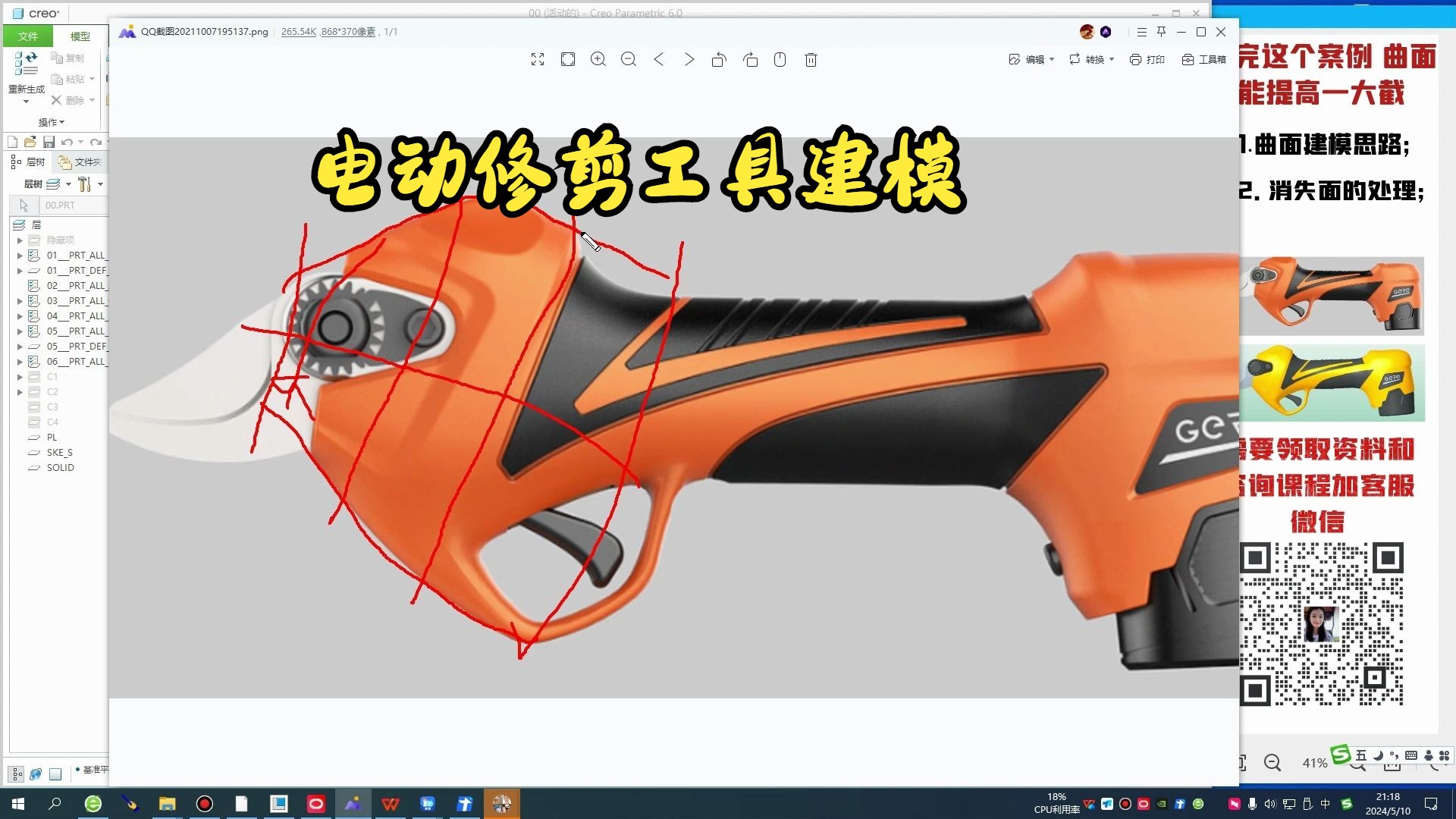
Task: Open the WPS icon on the taskbar
Action: (390, 804)
